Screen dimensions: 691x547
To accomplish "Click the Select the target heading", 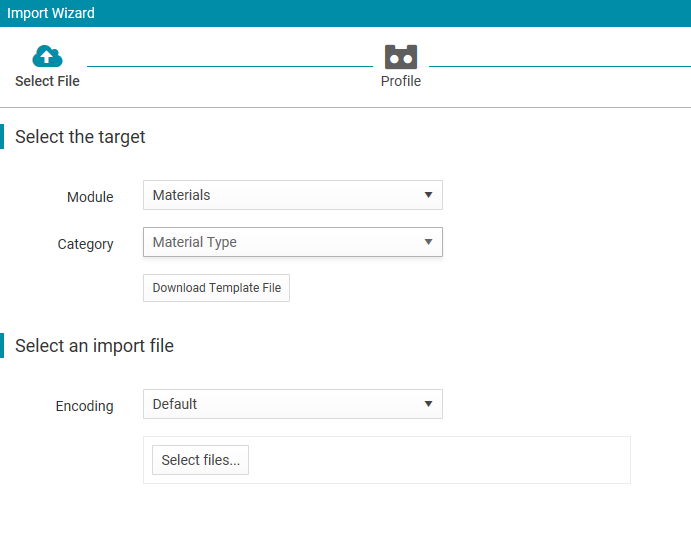I will point(80,137).
